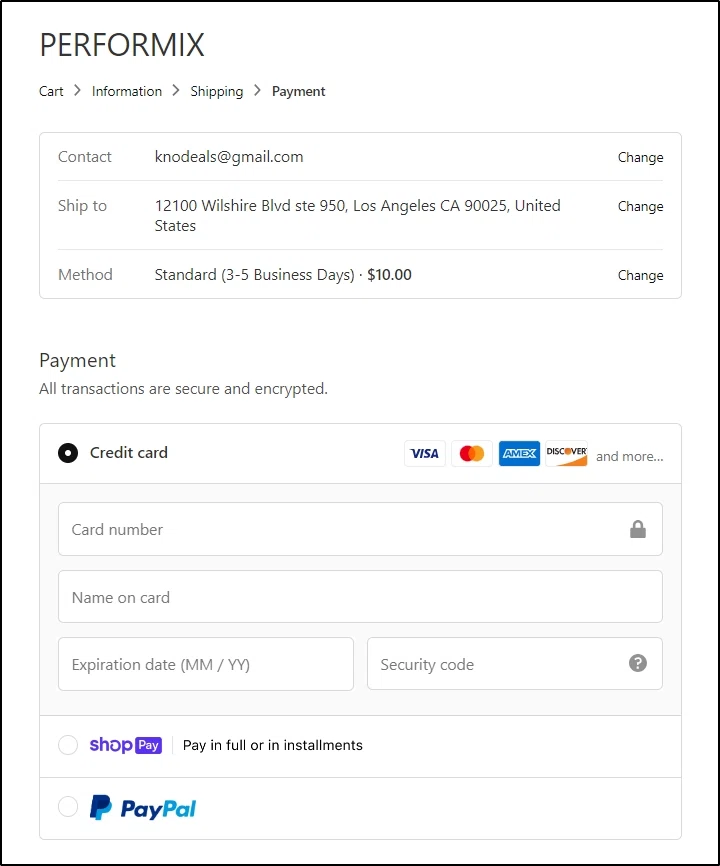Viewport: 720px width, 866px height.
Task: Change the contact email address
Action: click(640, 157)
